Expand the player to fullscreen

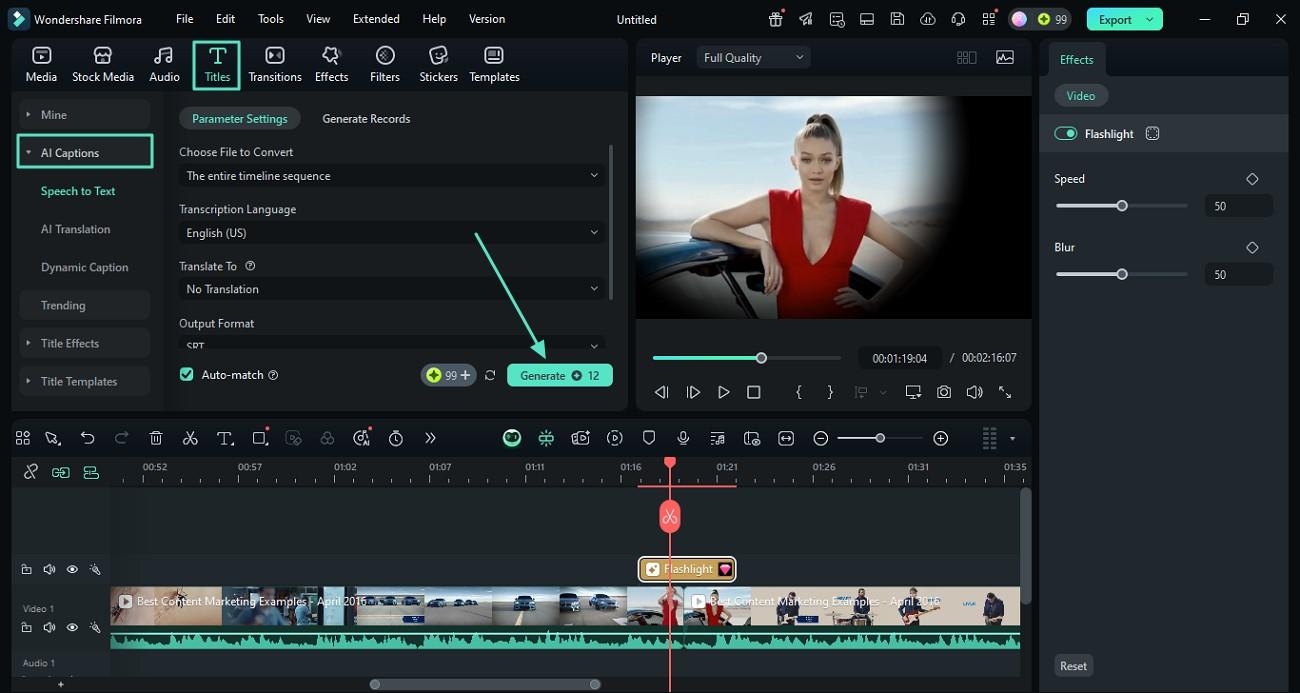(x=1005, y=393)
